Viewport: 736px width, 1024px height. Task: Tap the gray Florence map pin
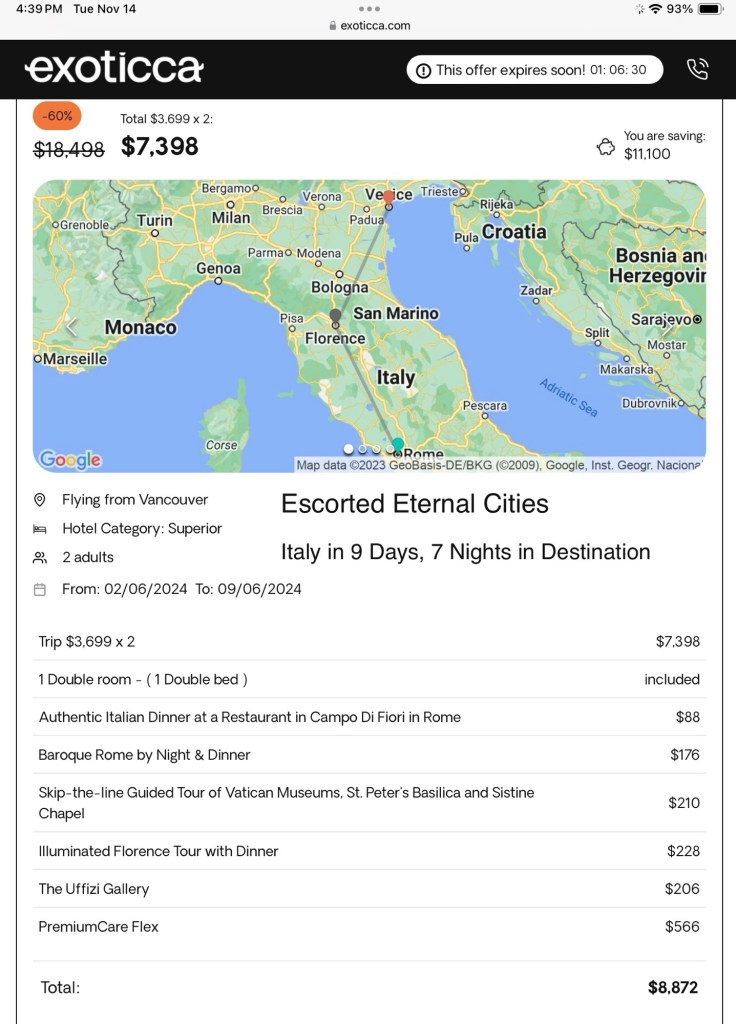pos(335,317)
